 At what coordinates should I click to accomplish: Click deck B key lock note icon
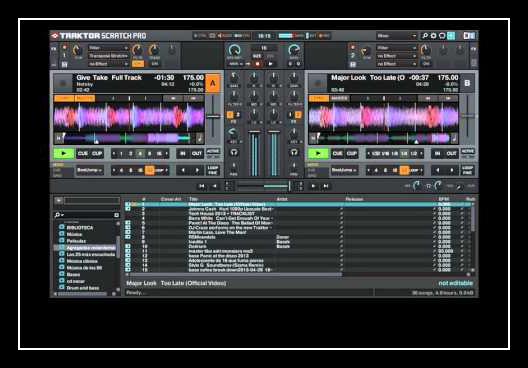[454, 138]
